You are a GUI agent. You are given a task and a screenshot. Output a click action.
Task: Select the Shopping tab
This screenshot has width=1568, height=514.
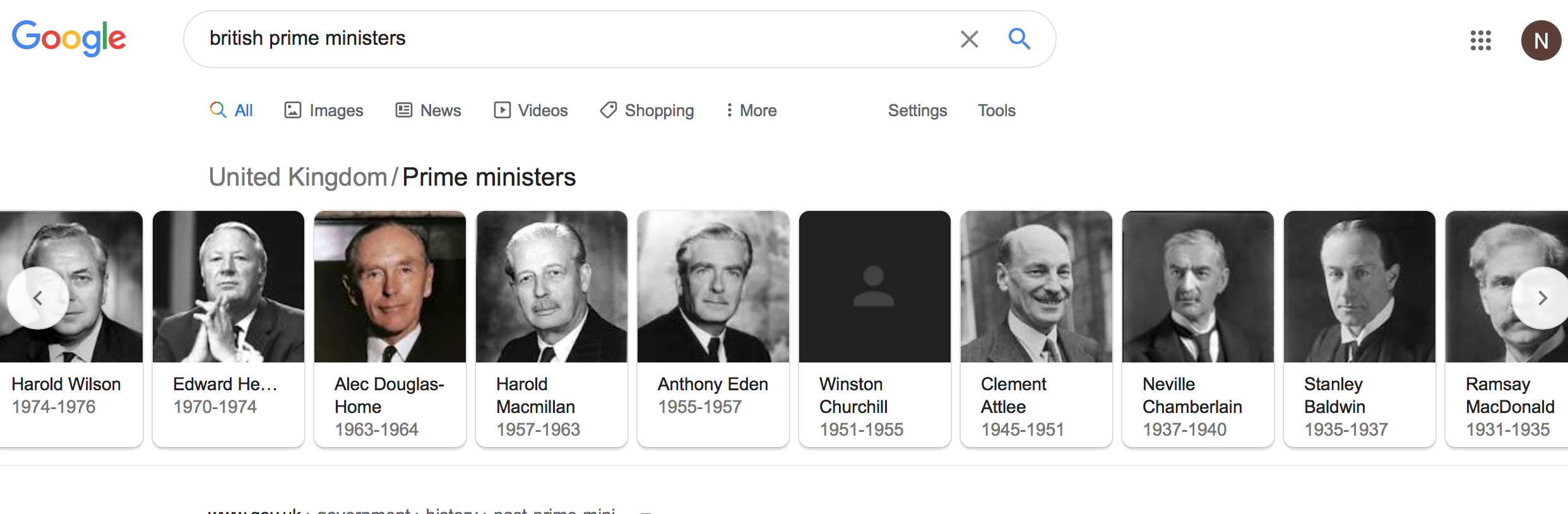click(x=647, y=111)
